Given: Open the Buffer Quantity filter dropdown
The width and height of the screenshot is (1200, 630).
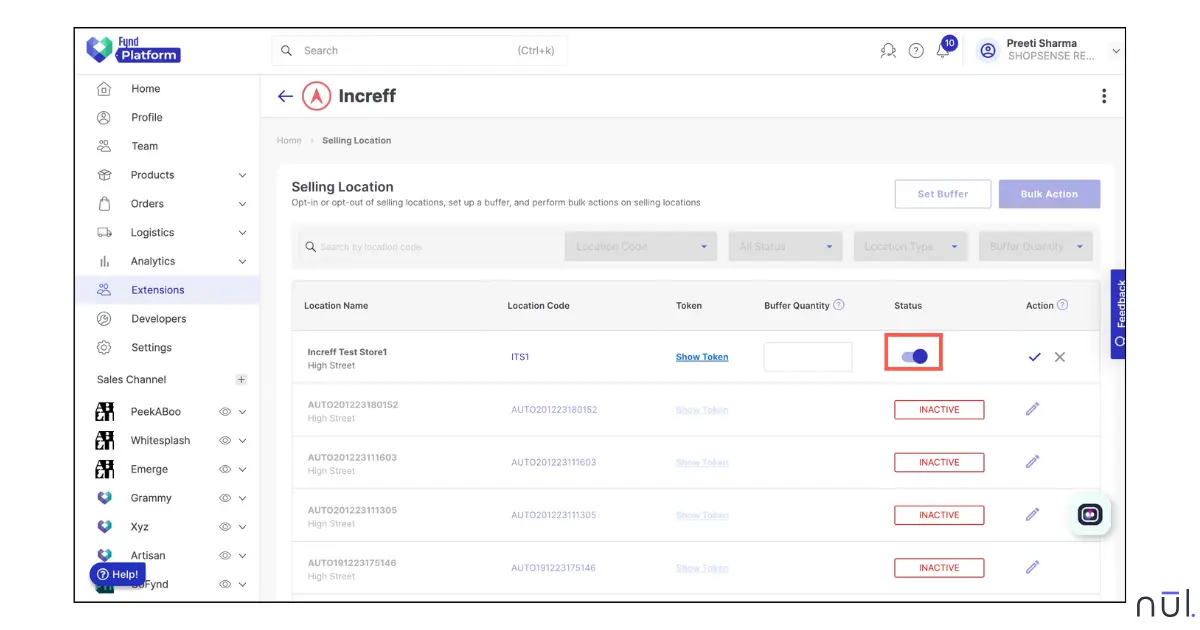Looking at the screenshot, I should click(1036, 247).
